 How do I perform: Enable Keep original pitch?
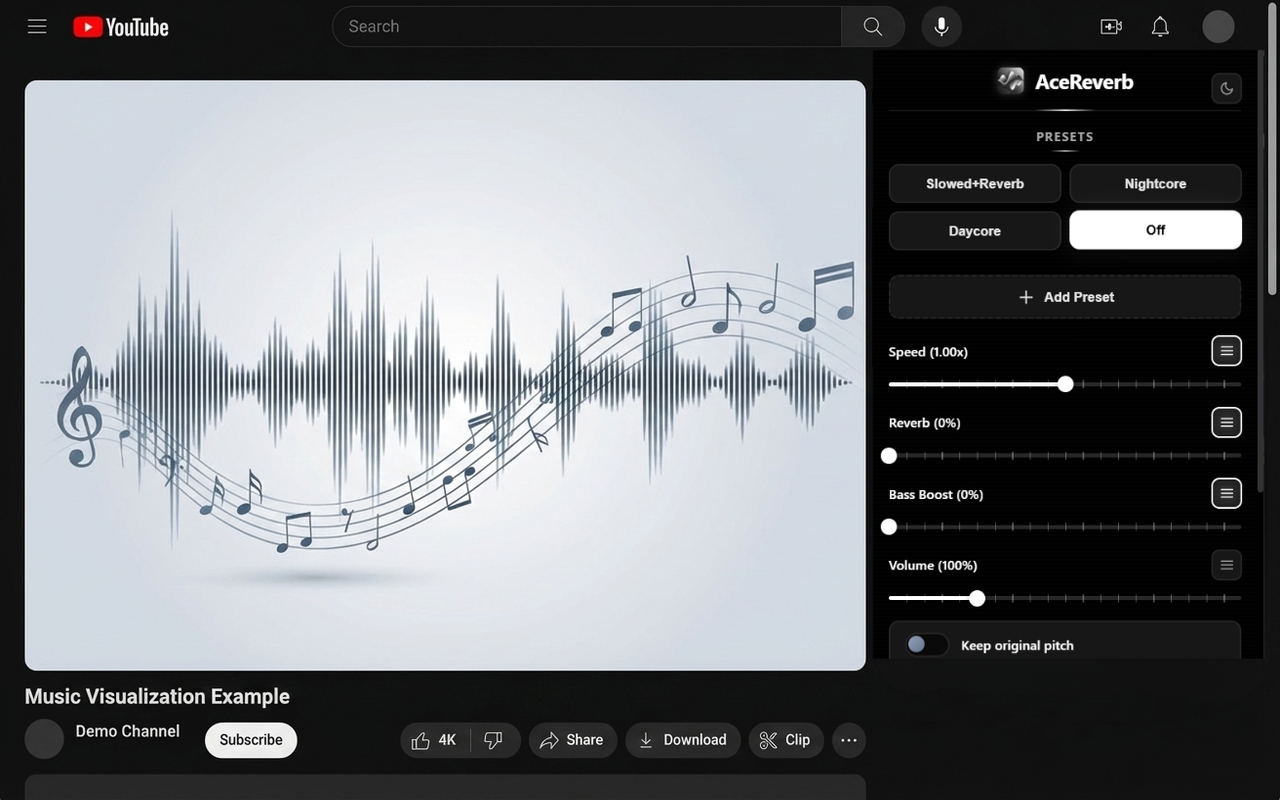925,644
